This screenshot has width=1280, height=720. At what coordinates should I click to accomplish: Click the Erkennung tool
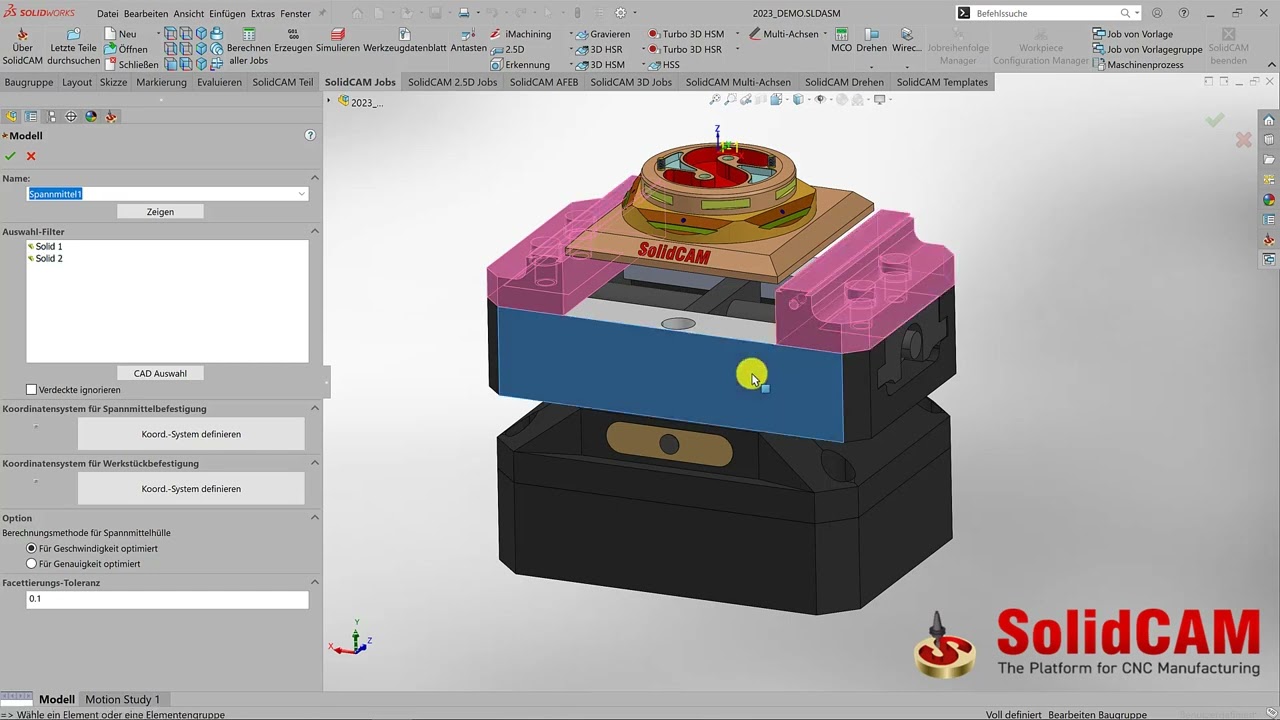point(520,65)
